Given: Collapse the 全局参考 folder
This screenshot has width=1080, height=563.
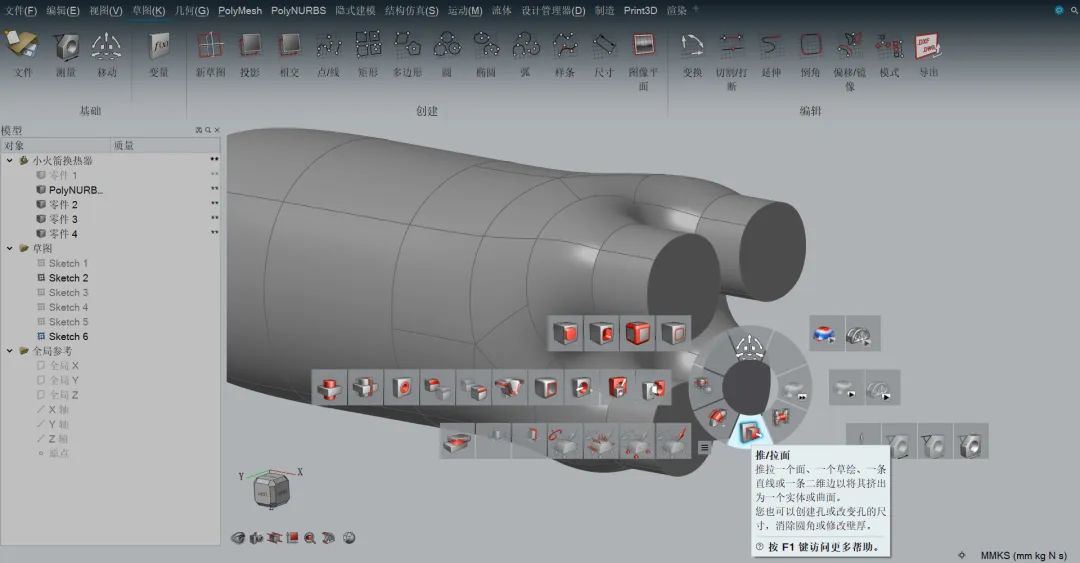Looking at the screenshot, I should 10,351.
